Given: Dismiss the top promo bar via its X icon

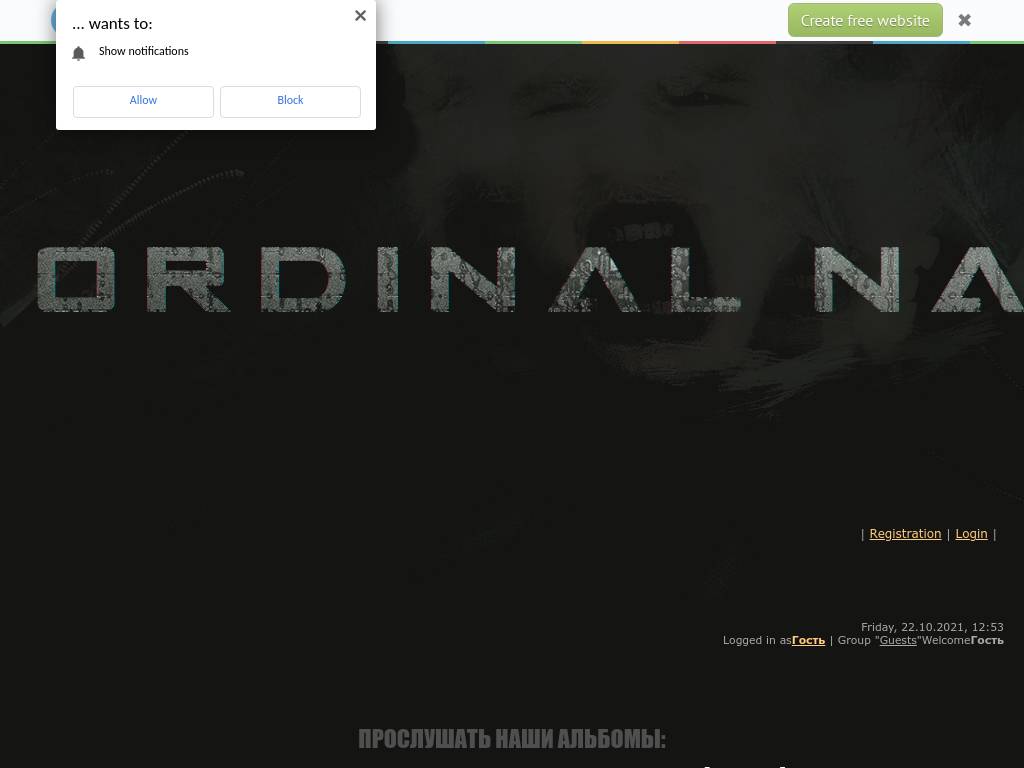Looking at the screenshot, I should [964, 20].
